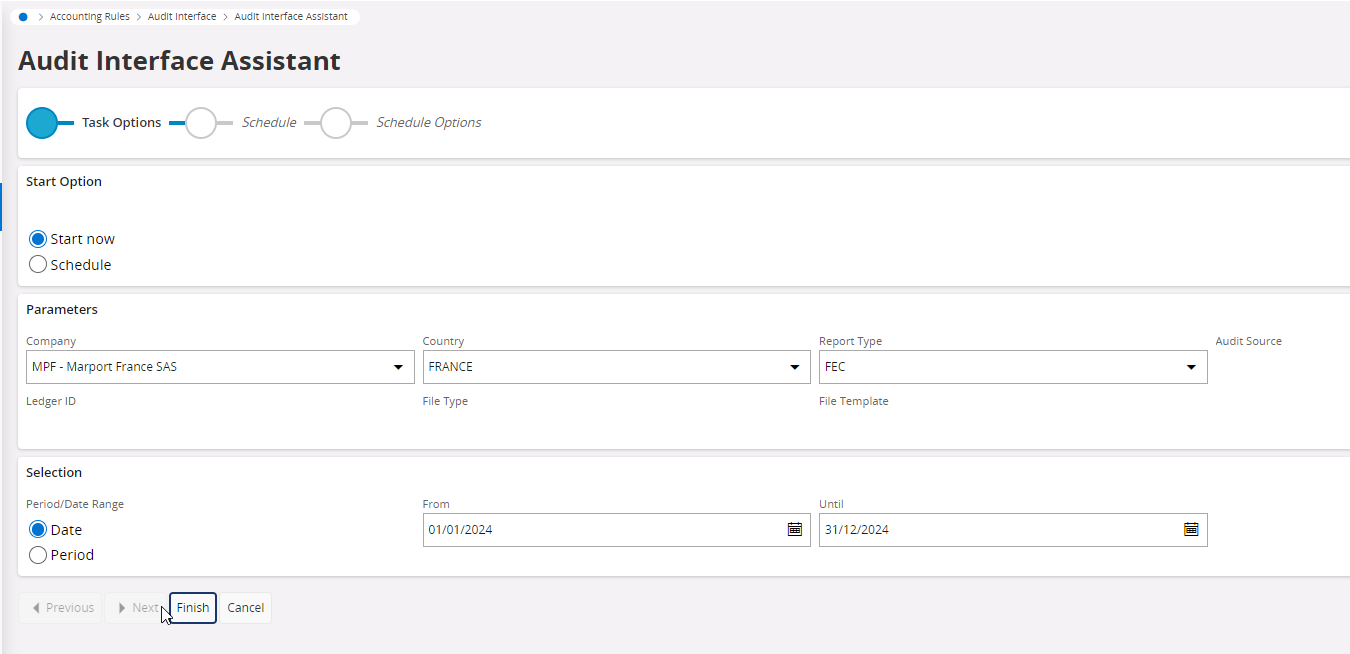Choose the Schedule start option
Screen dimensions: 1350x654
[38, 265]
